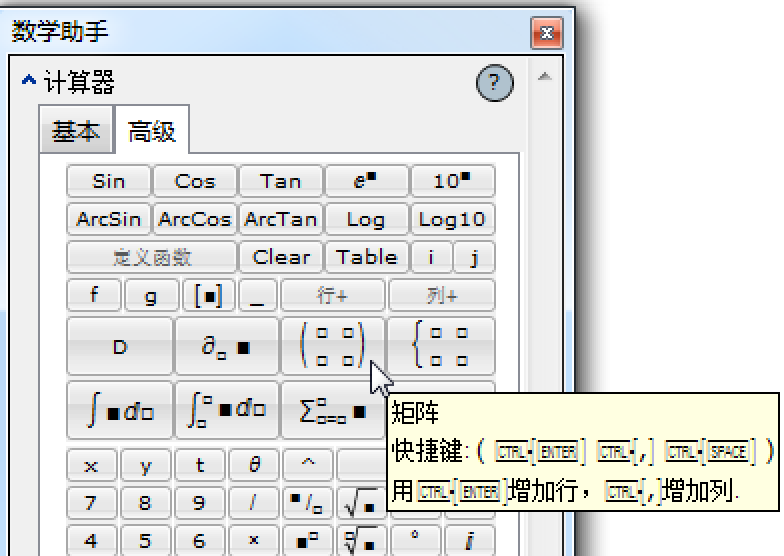This screenshot has height=556, width=784.
Task: Insert the superscript power template
Action: click(x=307, y=540)
